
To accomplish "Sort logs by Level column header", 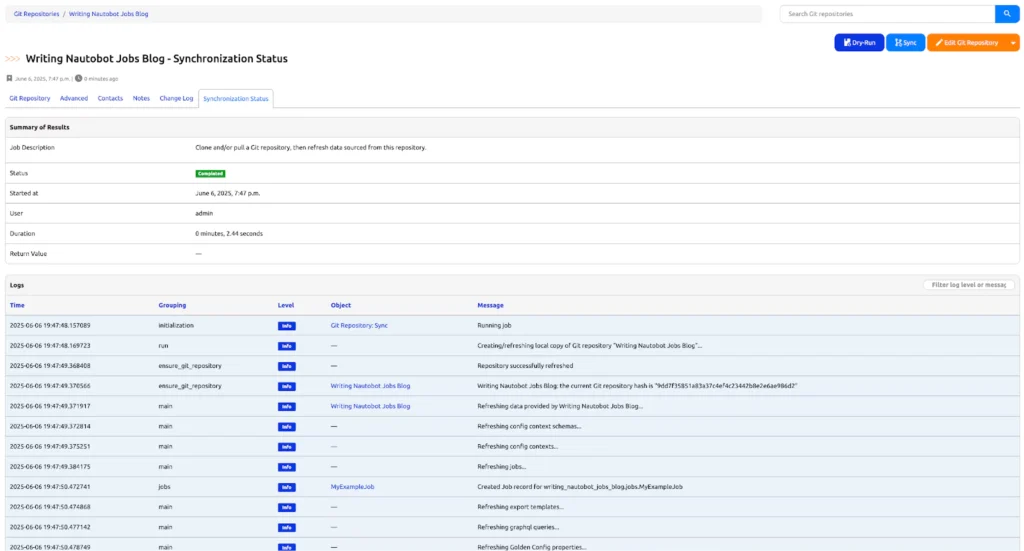I will tap(286, 305).
